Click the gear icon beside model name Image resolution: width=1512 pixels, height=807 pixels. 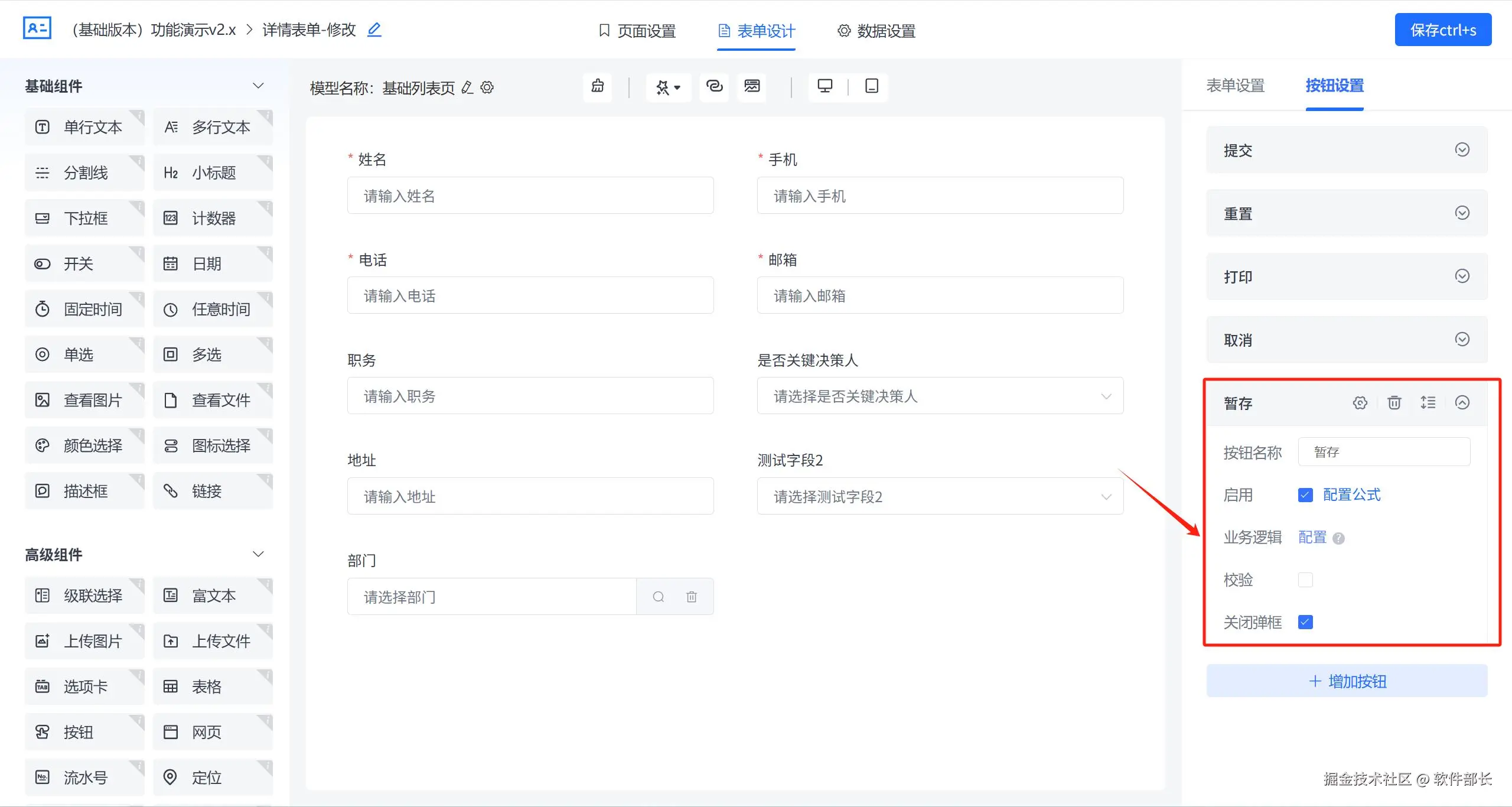(487, 87)
